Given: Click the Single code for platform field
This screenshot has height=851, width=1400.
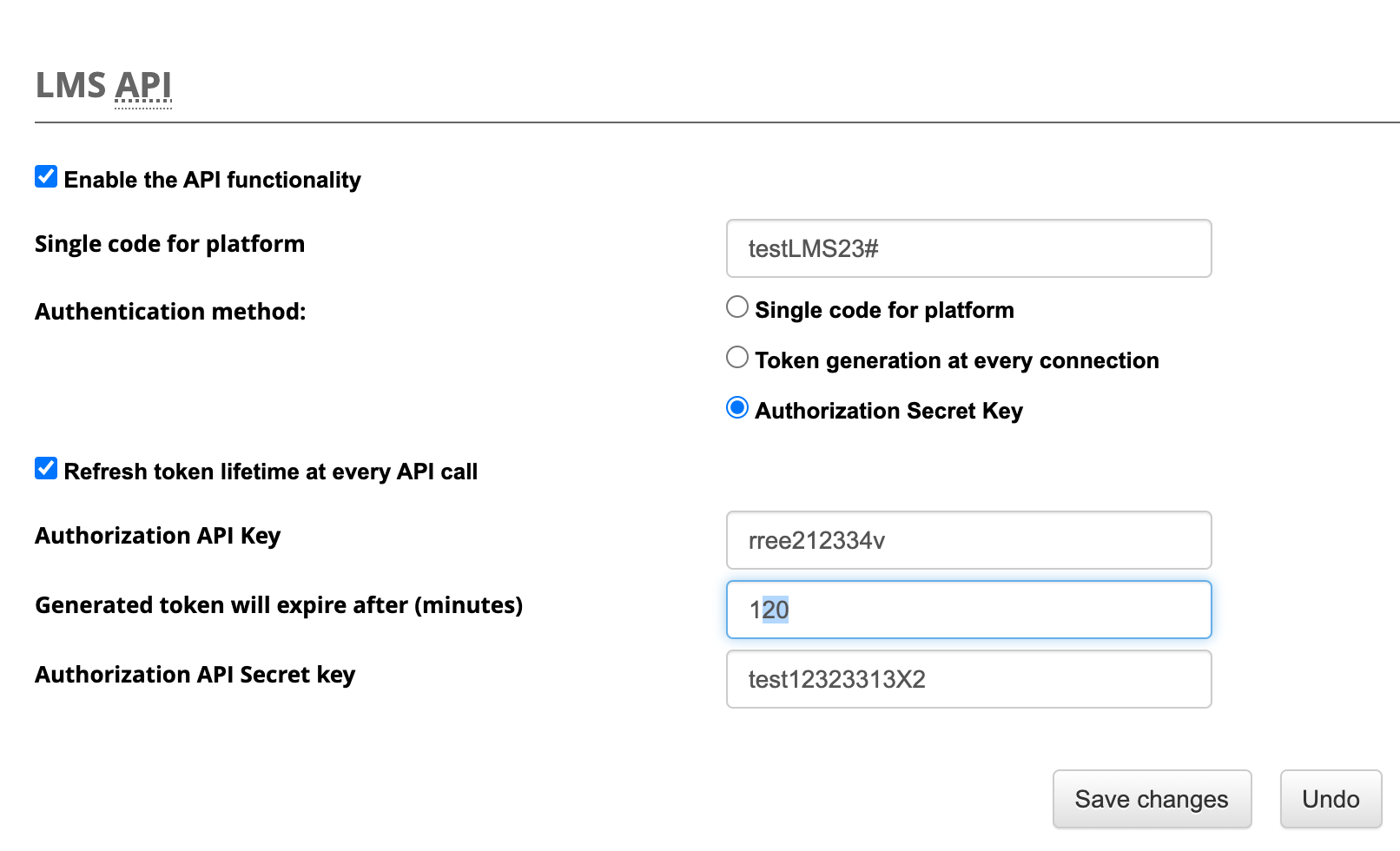Looking at the screenshot, I should click(968, 249).
